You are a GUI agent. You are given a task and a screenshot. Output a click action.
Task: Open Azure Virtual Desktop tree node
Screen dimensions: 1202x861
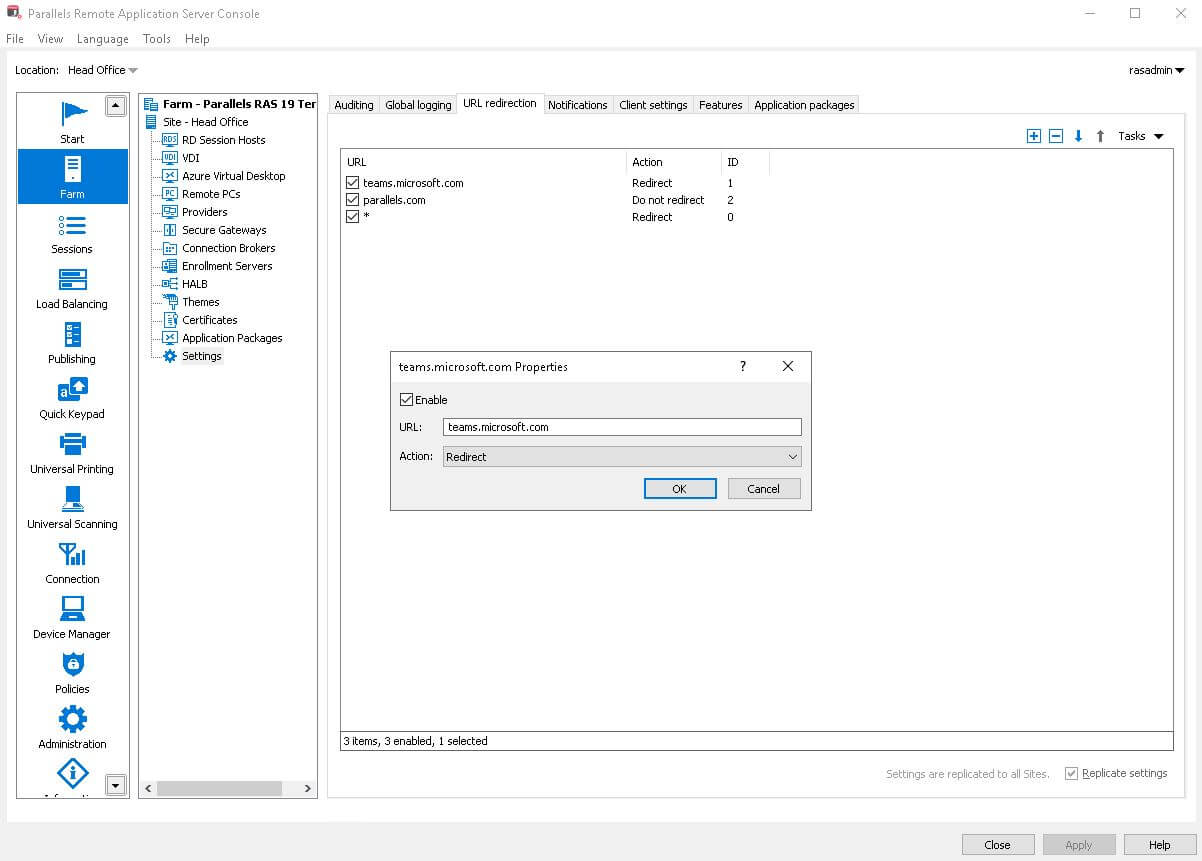click(x=233, y=176)
